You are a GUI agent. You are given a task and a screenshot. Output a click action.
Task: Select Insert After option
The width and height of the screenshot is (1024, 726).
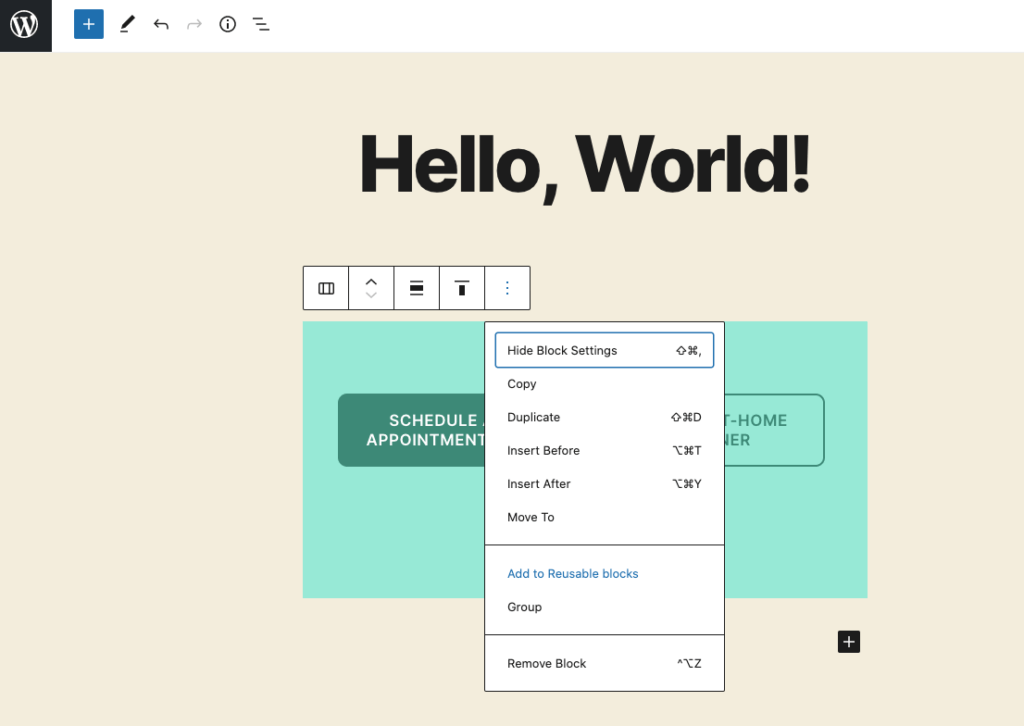tap(539, 484)
